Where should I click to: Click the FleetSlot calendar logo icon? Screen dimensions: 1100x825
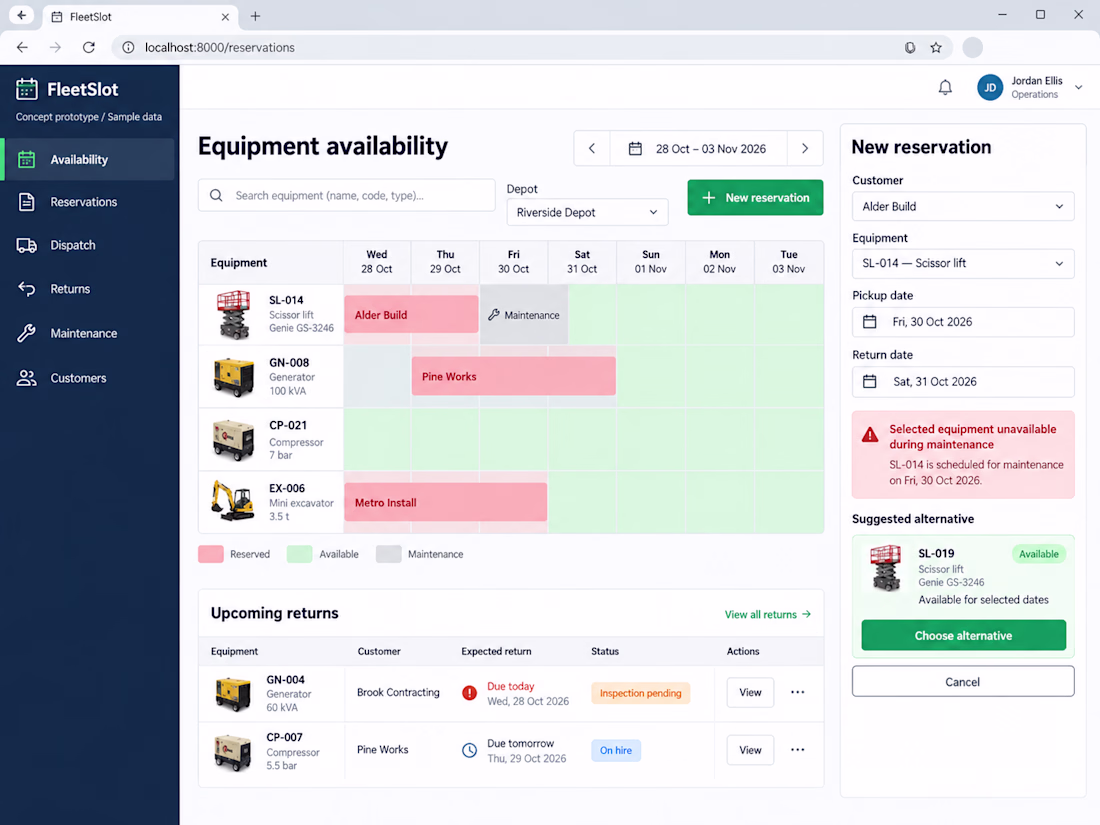27,89
